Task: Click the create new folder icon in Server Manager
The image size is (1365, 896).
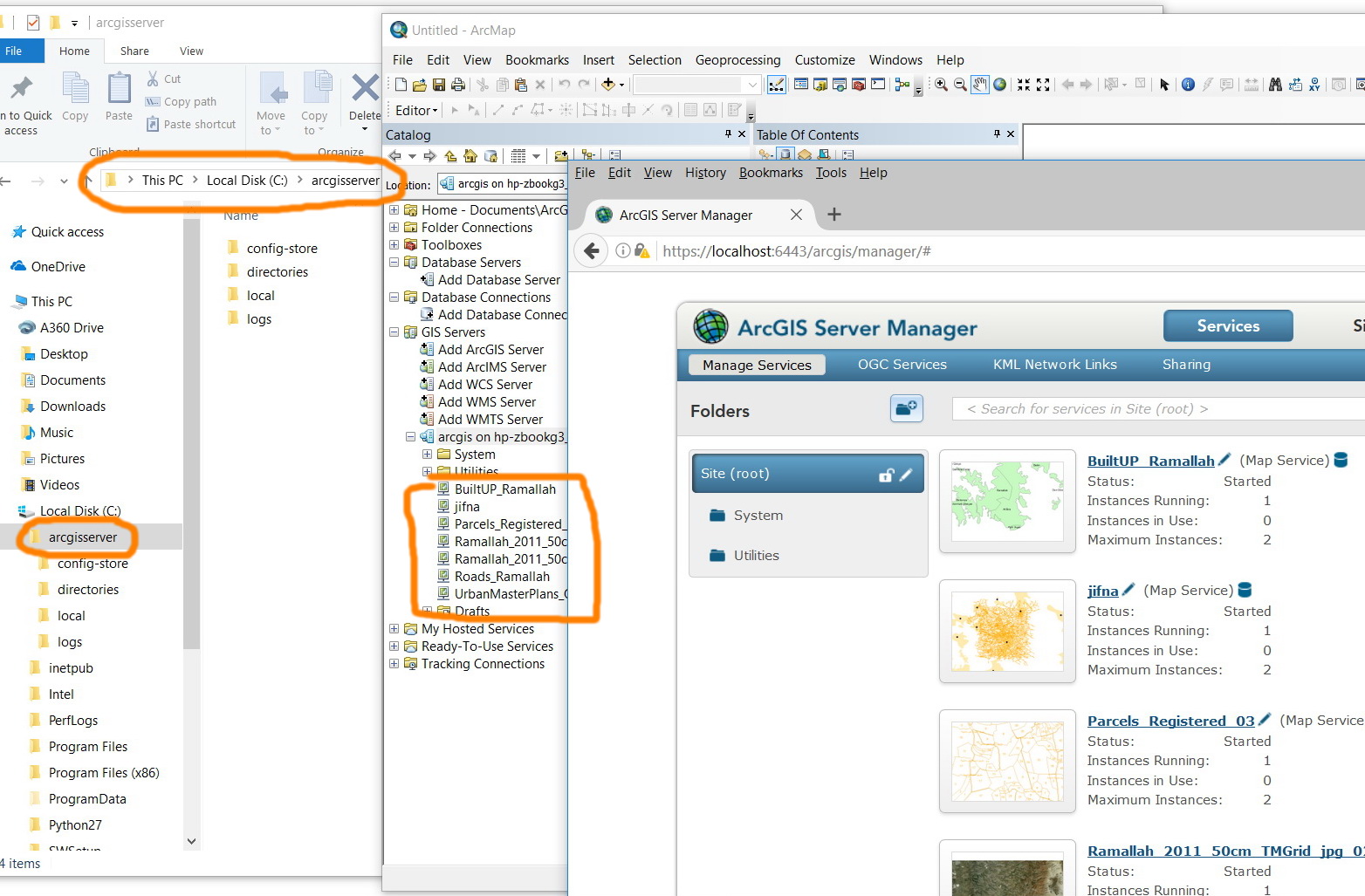Action: [907, 408]
